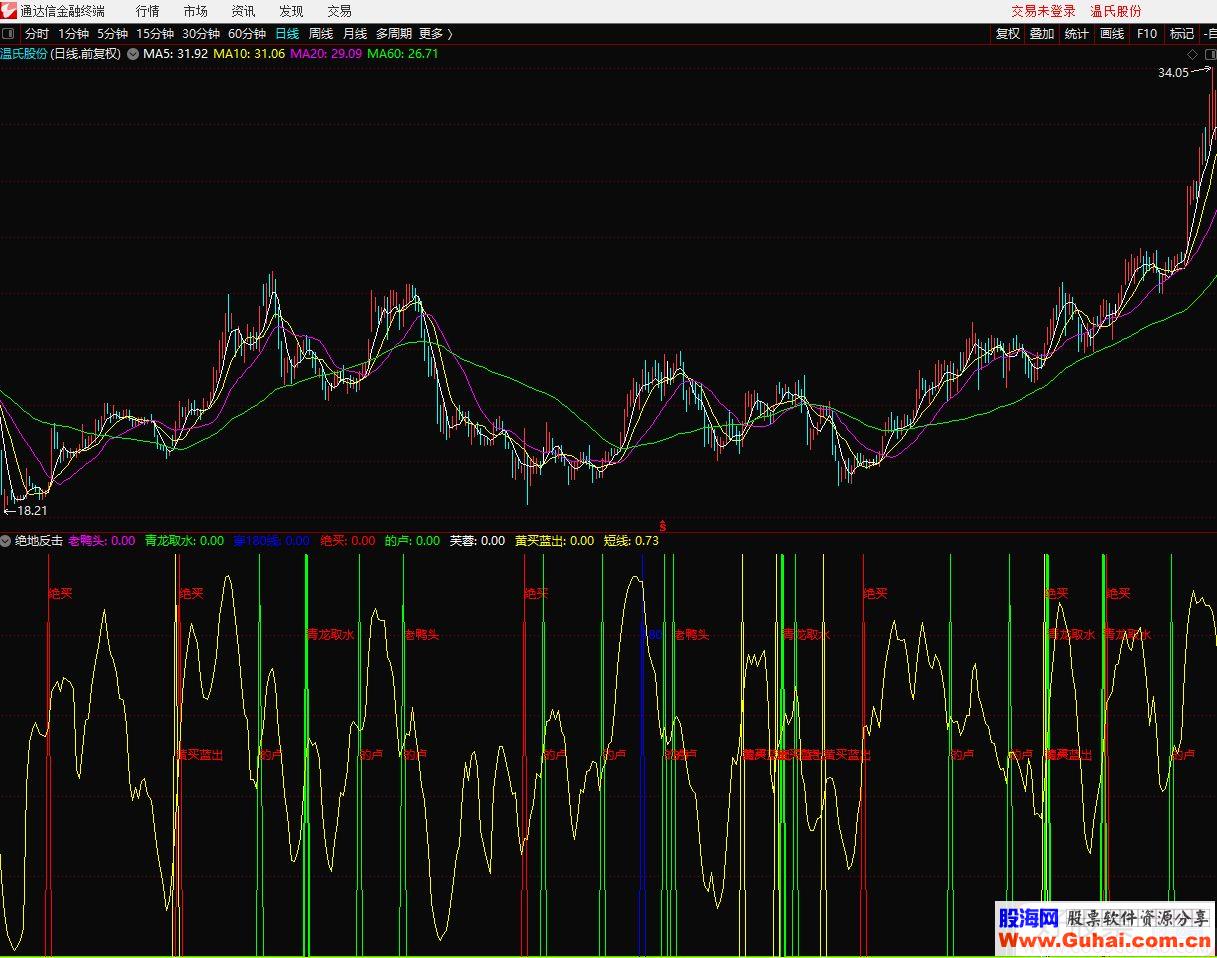
Task: Click the 短线: 0.73 indicator value
Action: (x=631, y=541)
